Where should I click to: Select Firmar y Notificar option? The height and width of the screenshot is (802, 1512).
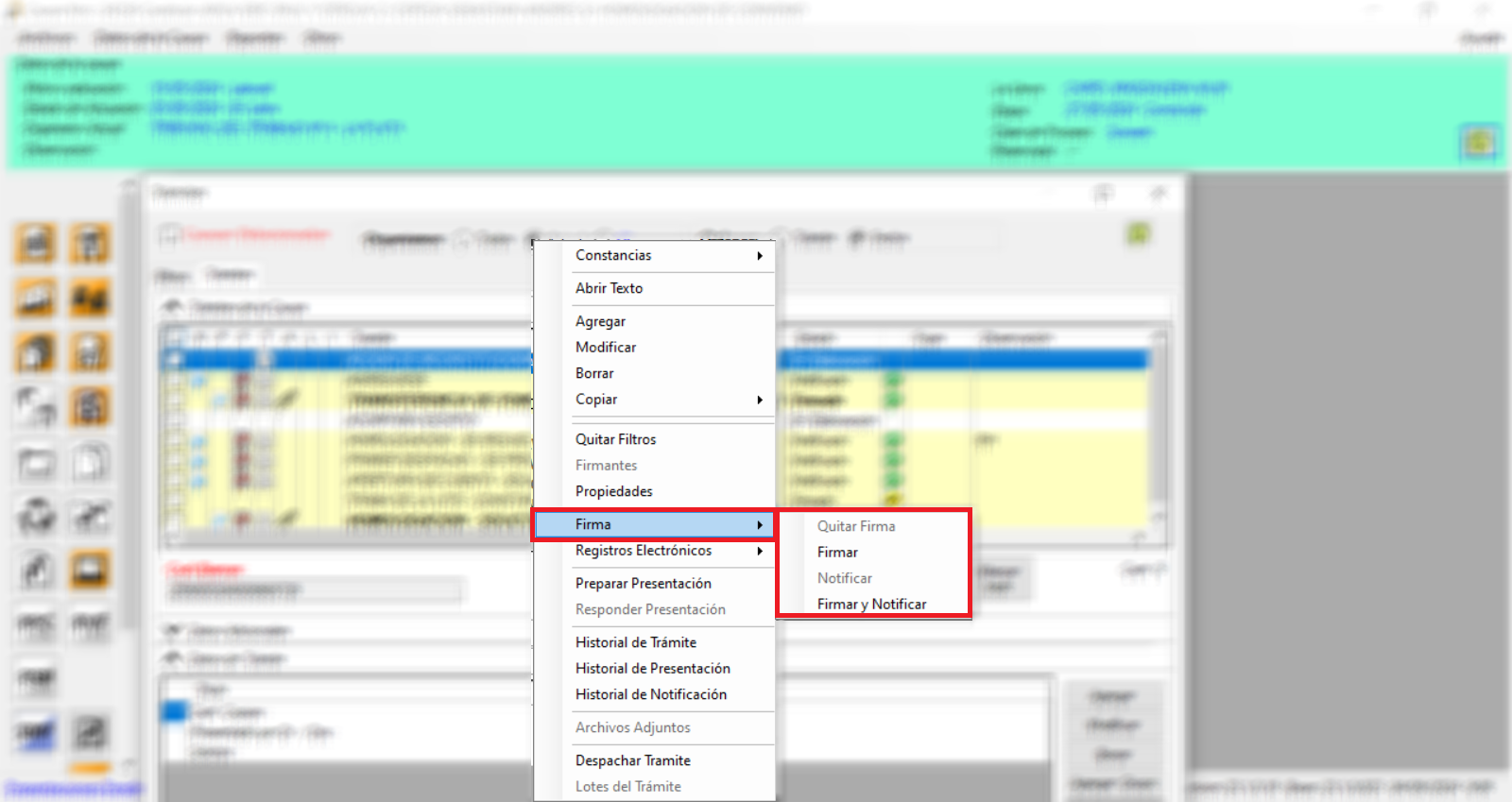pyautogui.click(x=871, y=604)
